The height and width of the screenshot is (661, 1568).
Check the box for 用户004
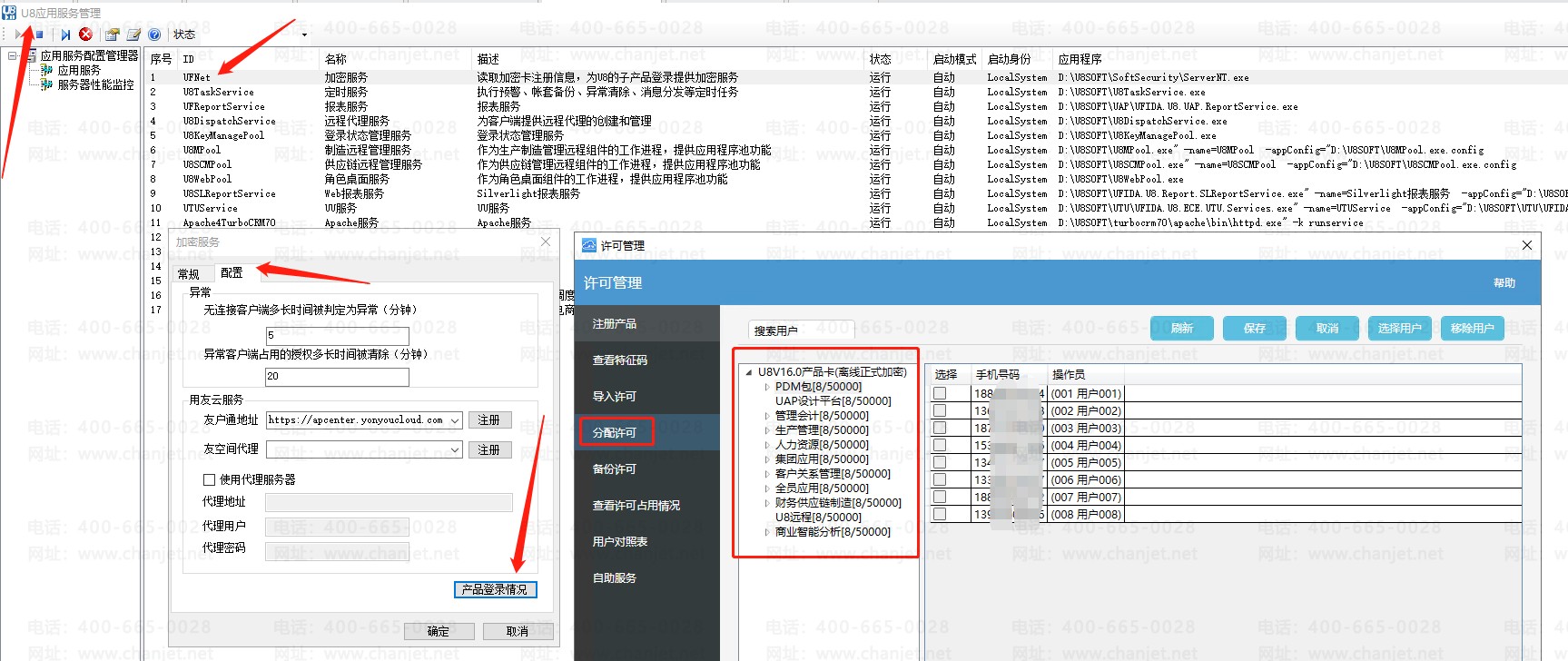[940, 446]
